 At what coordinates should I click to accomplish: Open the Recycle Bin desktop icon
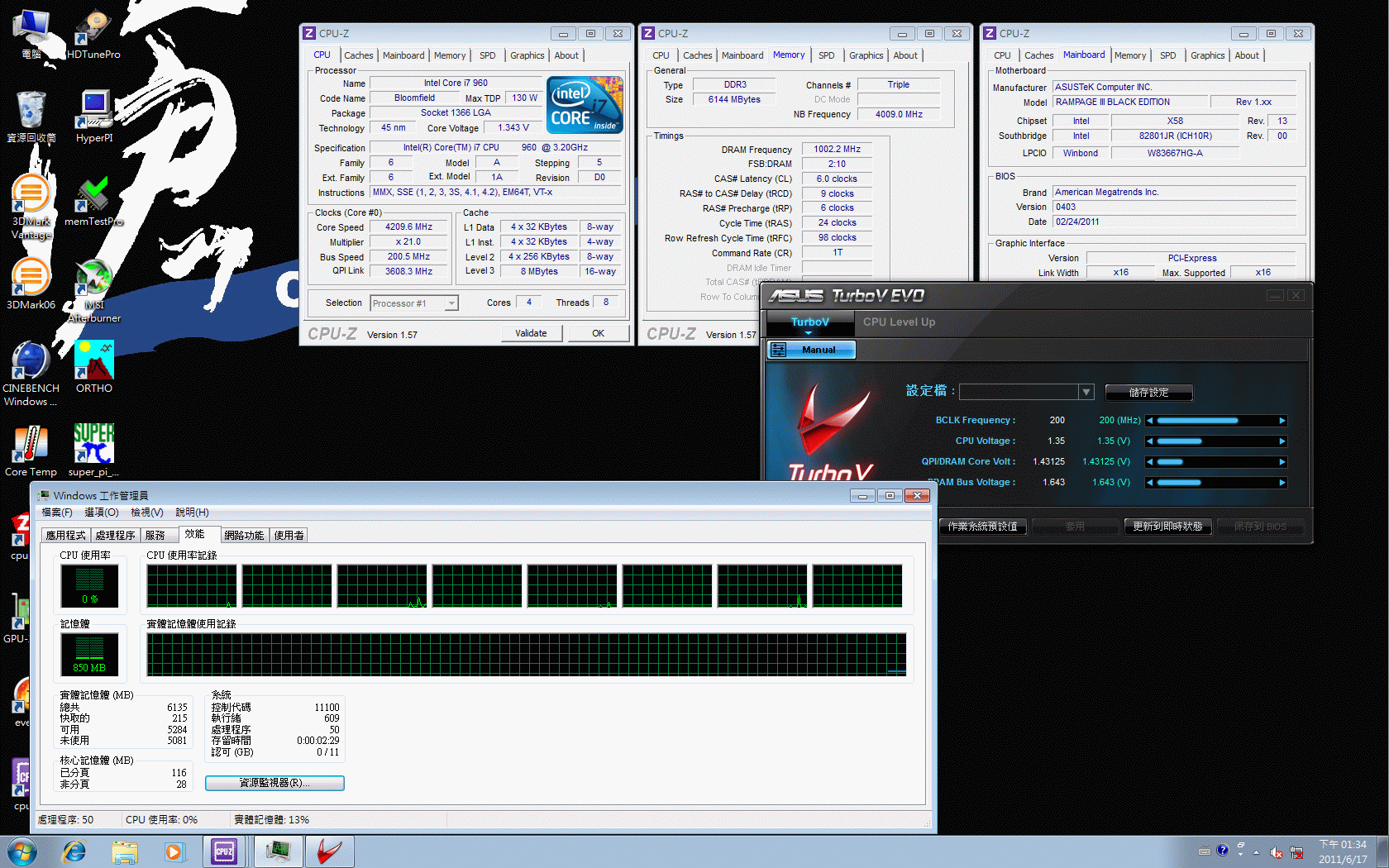(31, 117)
